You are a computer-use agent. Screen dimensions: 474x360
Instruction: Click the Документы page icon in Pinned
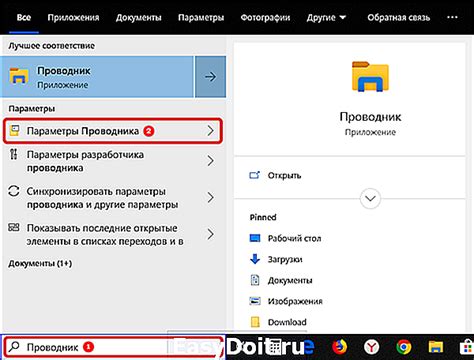pos(255,280)
